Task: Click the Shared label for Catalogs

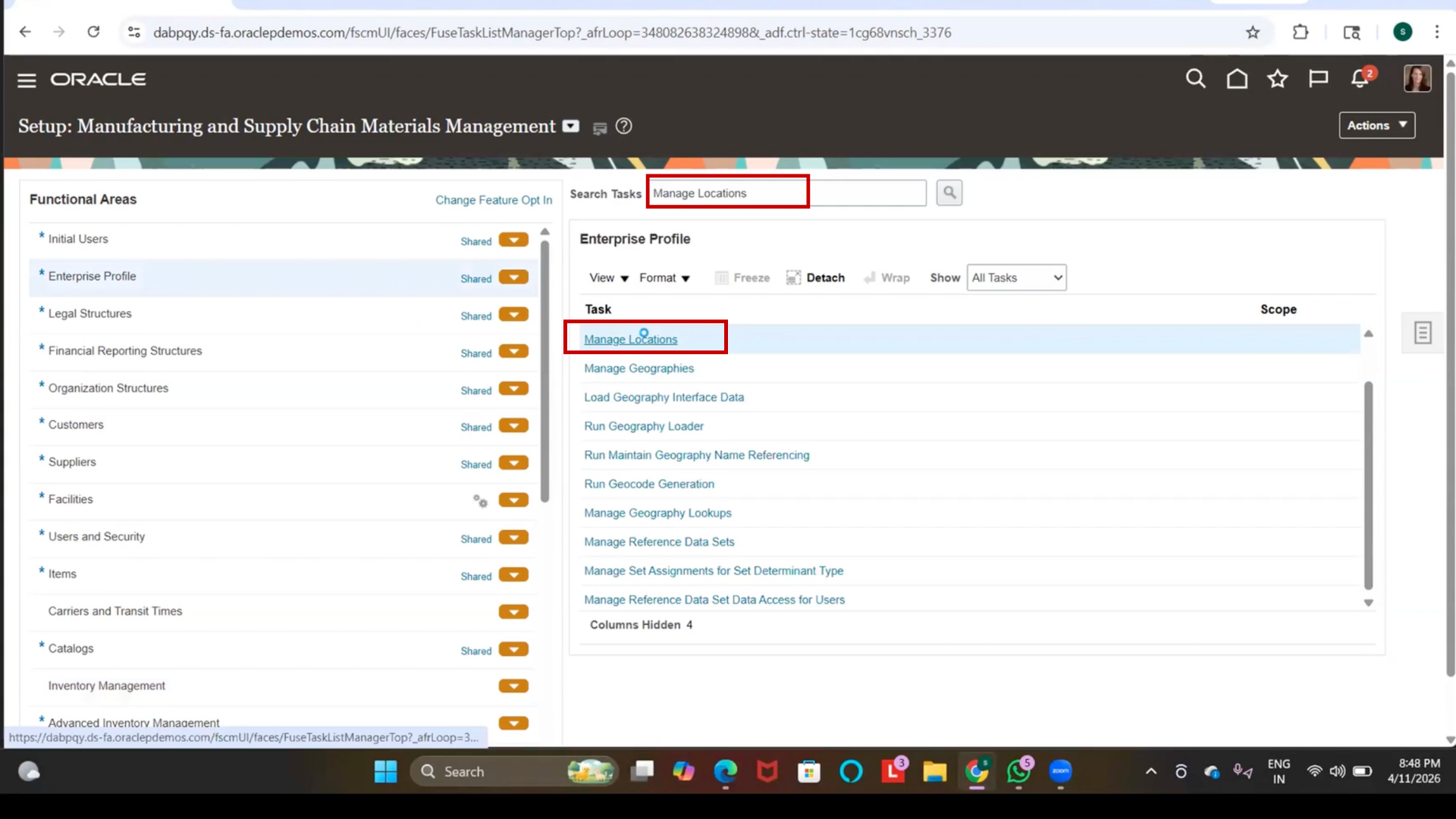Action: coord(475,651)
